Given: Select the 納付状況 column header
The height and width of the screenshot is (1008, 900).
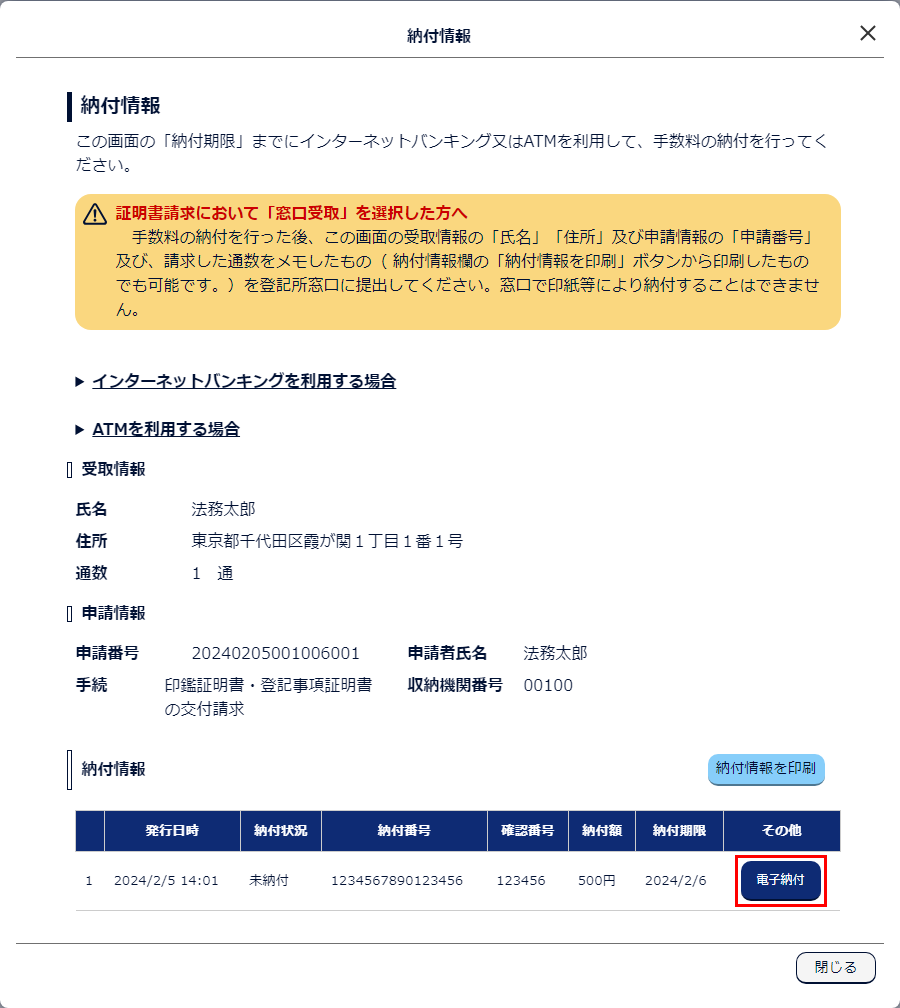Looking at the screenshot, I should point(281,831).
